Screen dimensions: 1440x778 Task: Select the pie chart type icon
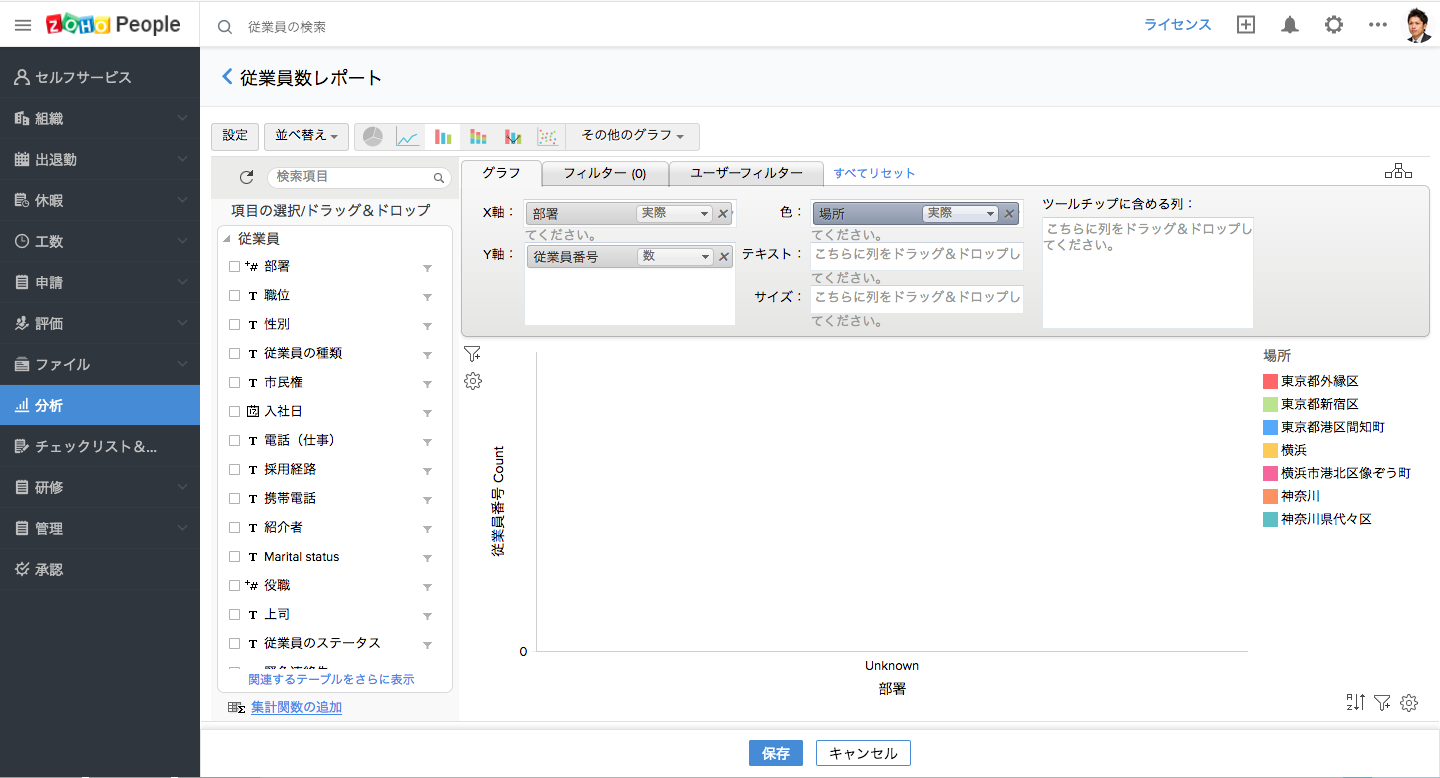click(373, 137)
